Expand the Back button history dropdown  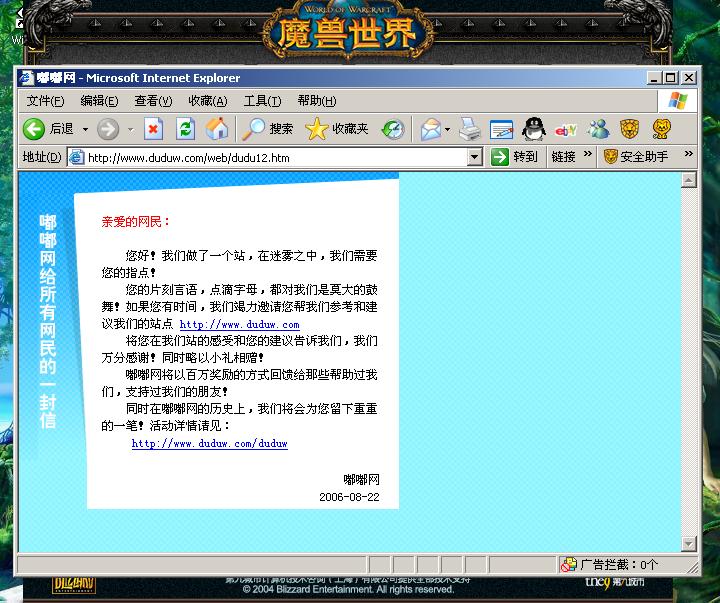[x=85, y=129]
